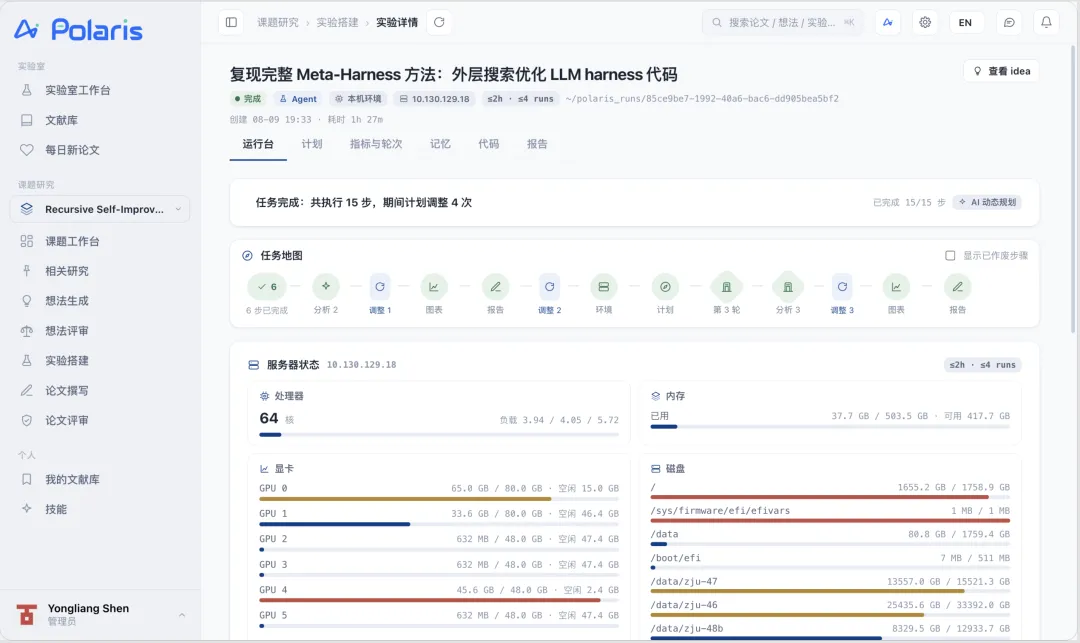Open the chat message icon
Viewport: 1080px width, 643px height.
[1009, 23]
